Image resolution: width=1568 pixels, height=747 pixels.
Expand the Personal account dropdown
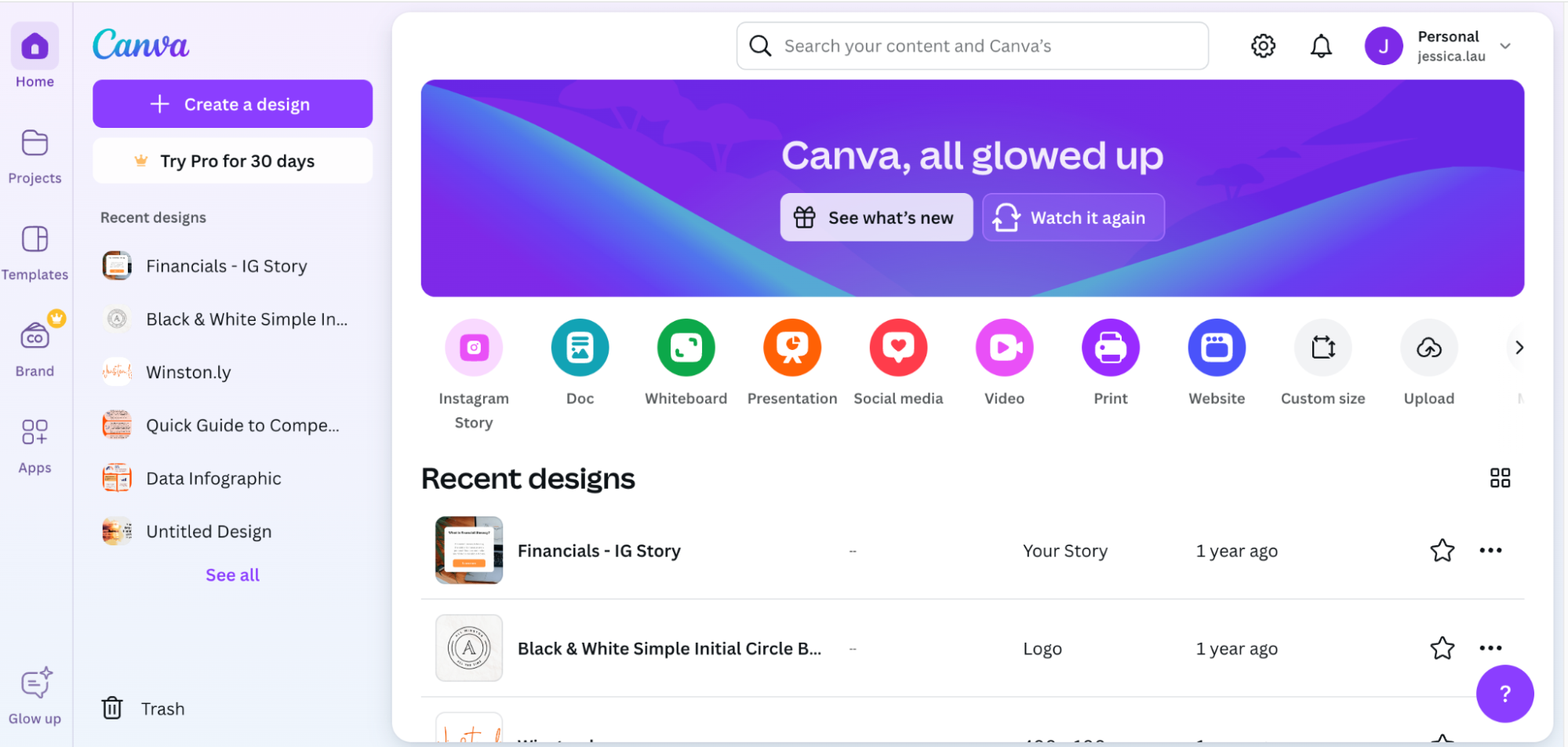(x=1505, y=46)
